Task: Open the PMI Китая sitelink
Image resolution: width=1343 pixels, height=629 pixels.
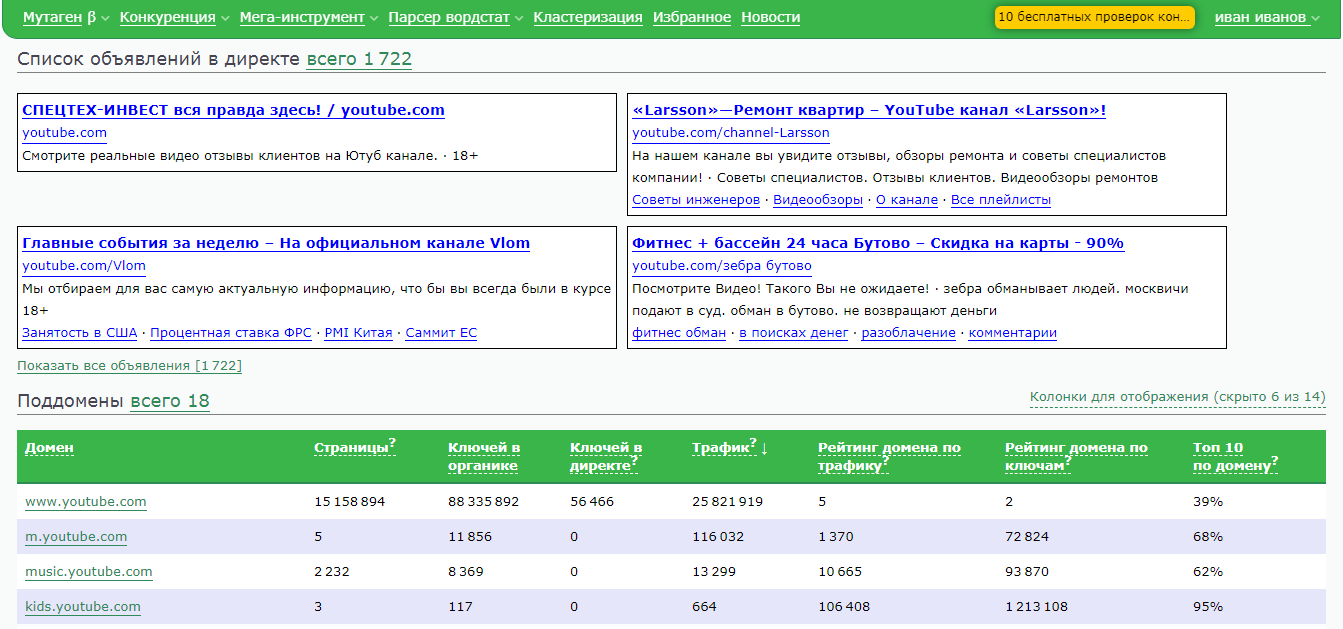Action: [358, 333]
